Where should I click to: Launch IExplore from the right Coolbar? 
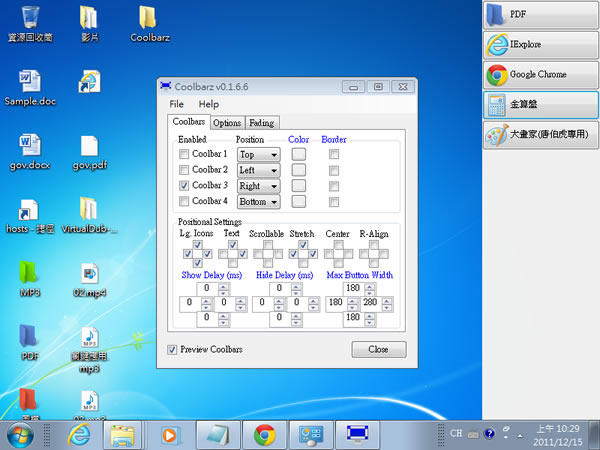[540, 45]
